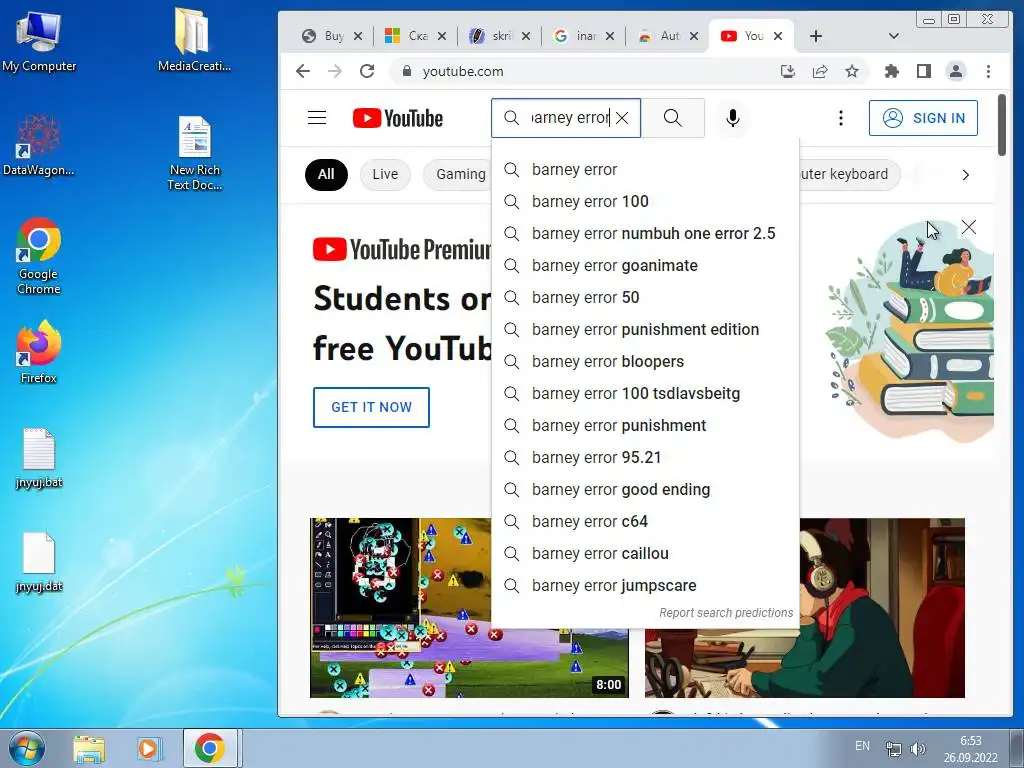Select the 'uter keyboard' filter chip
Viewport: 1024px width, 768px height.
point(849,174)
